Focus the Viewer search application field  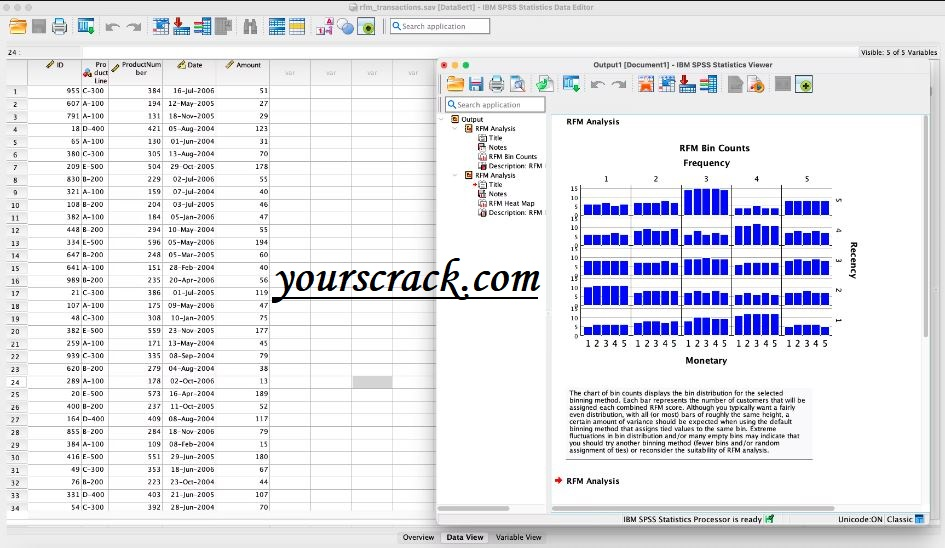[x=495, y=105]
